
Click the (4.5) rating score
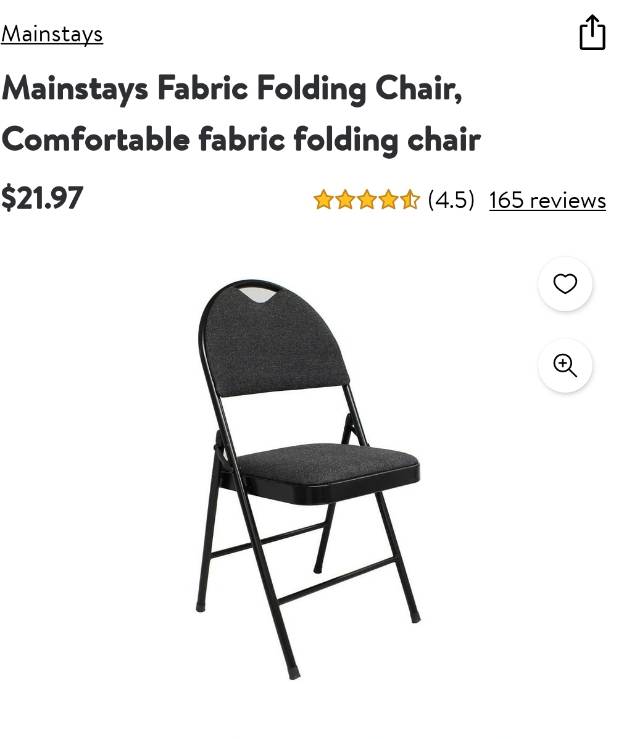[451, 200]
